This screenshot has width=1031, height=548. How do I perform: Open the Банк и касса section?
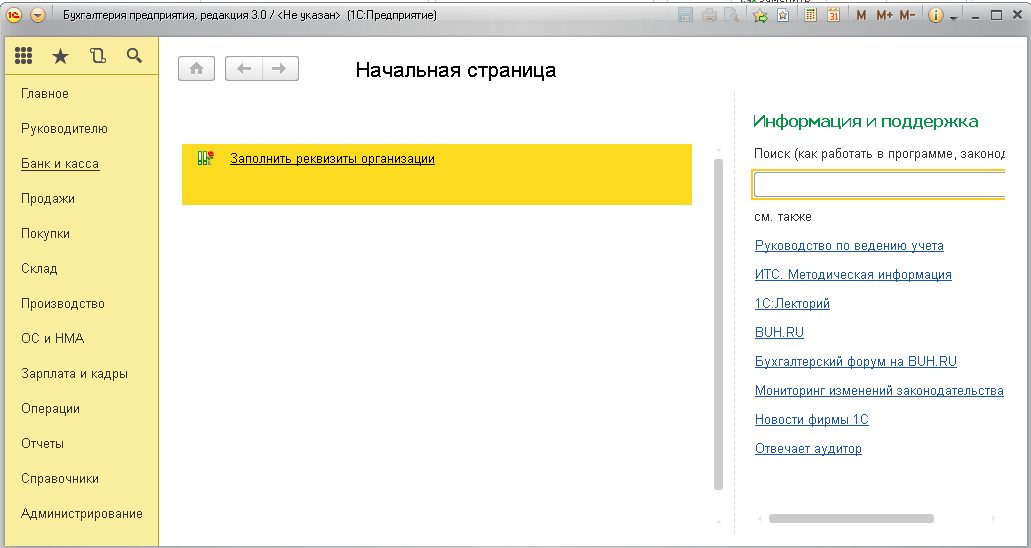coord(60,163)
